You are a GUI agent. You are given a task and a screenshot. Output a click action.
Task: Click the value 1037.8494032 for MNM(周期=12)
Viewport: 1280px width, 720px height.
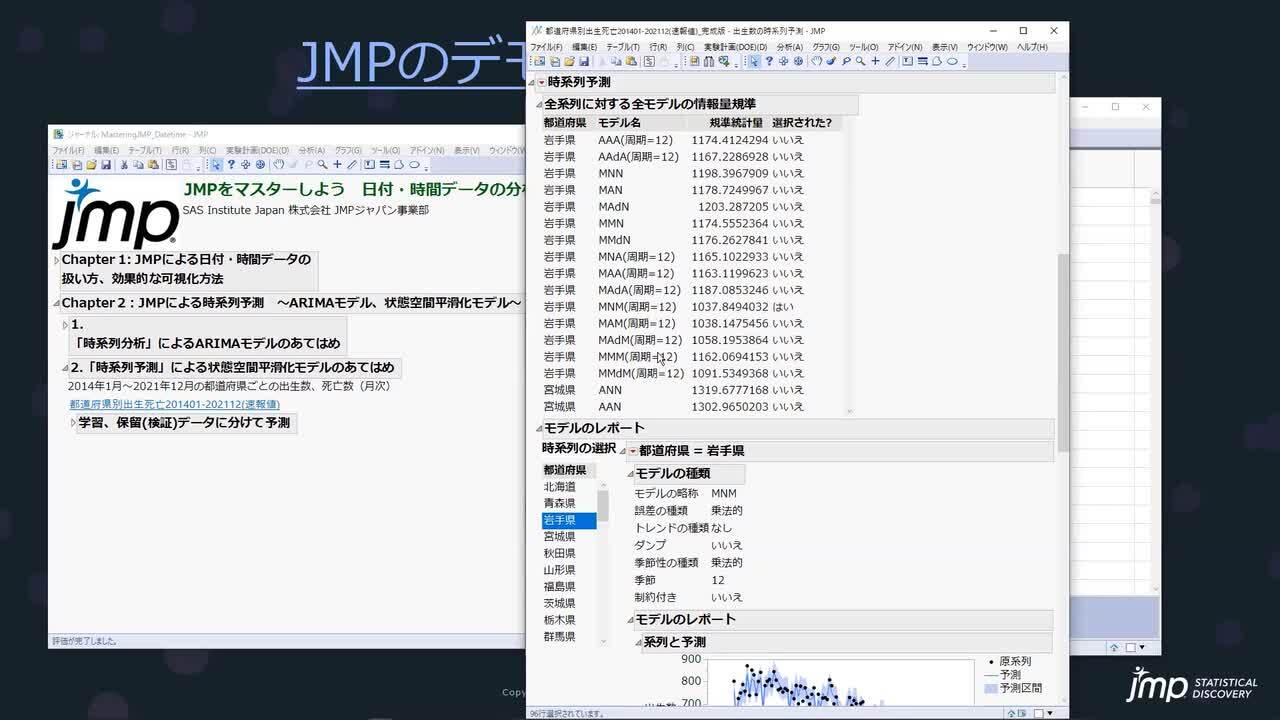pyautogui.click(x=730, y=307)
